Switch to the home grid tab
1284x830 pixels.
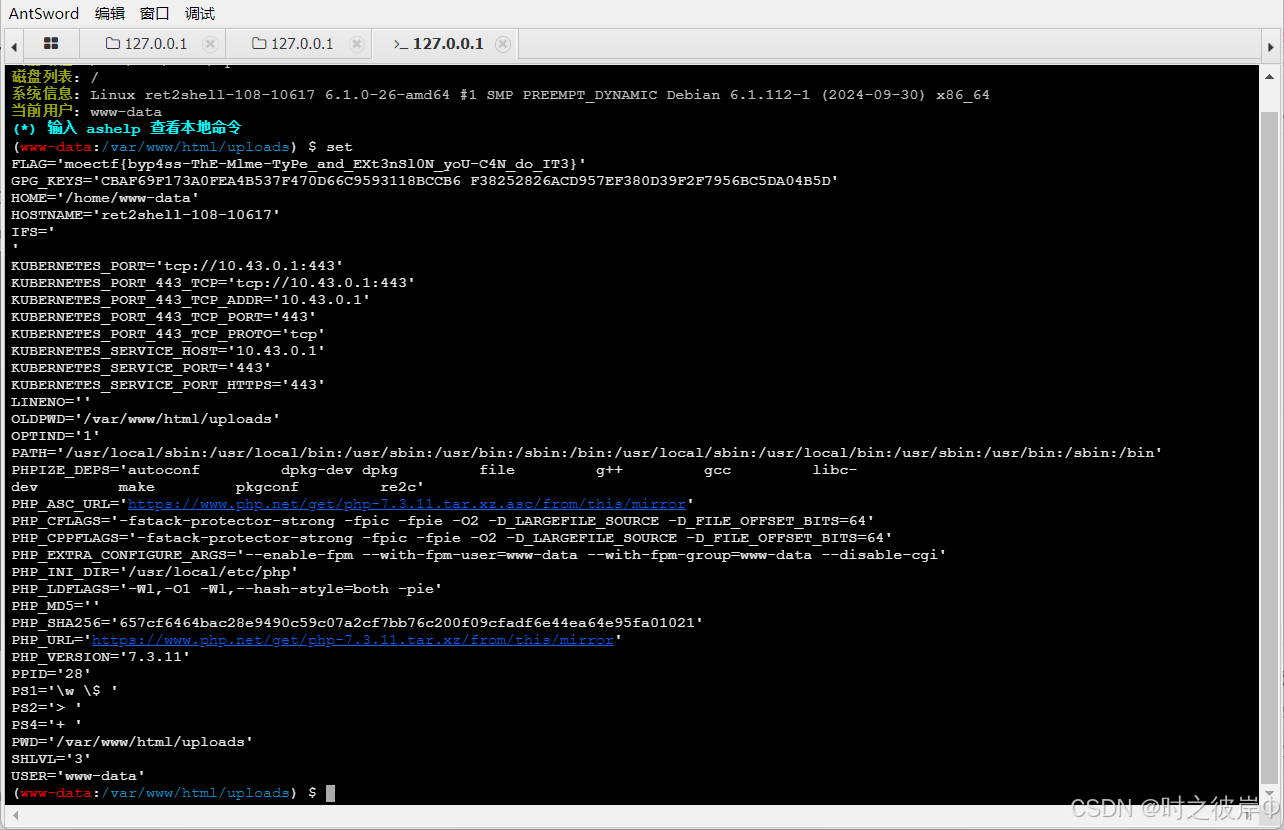click(51, 44)
